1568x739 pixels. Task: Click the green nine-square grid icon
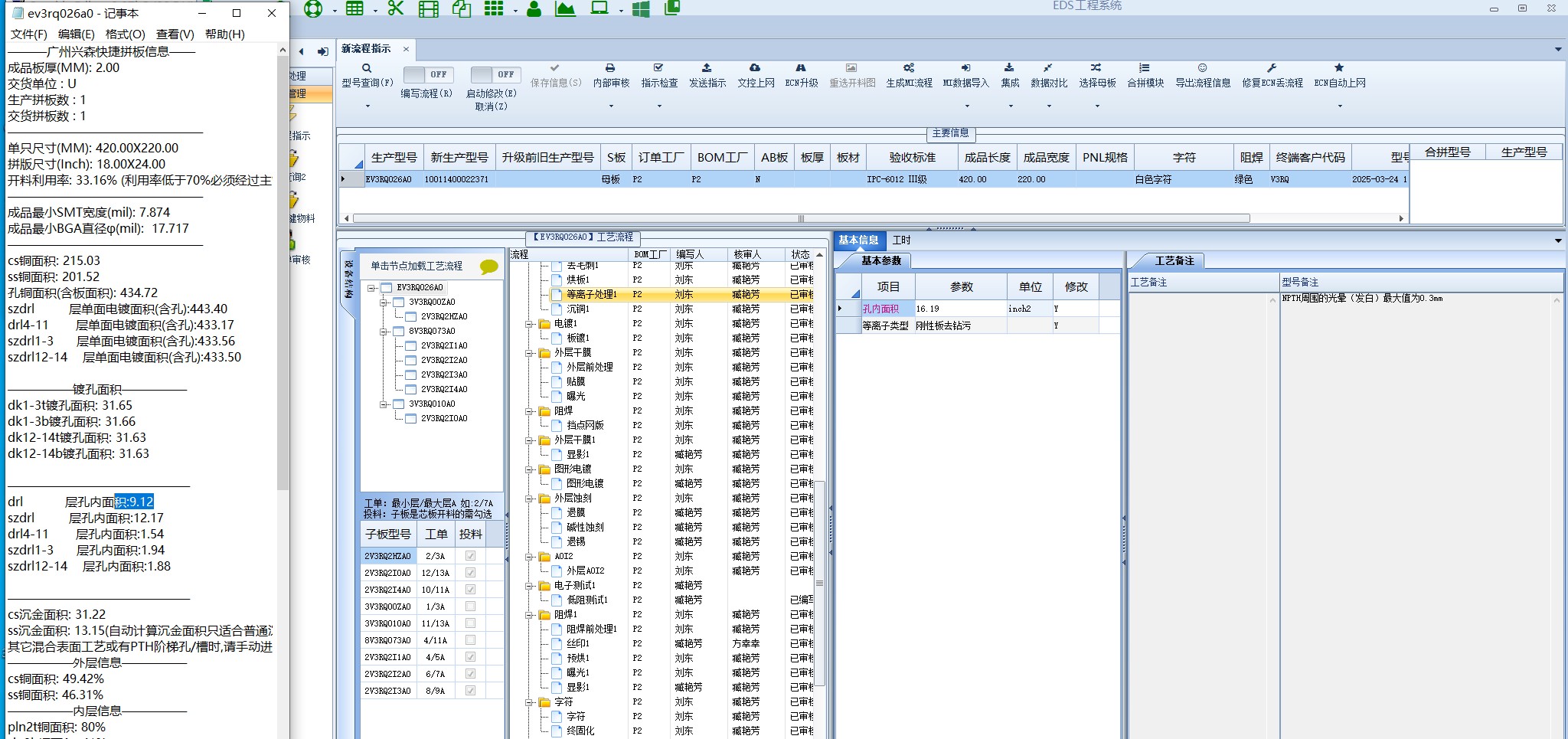click(494, 8)
